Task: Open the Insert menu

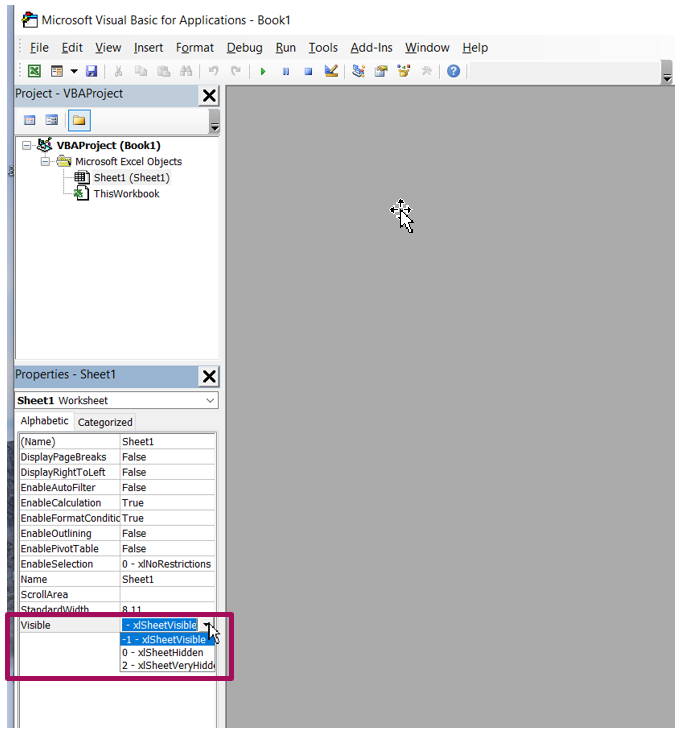Action: (x=148, y=48)
